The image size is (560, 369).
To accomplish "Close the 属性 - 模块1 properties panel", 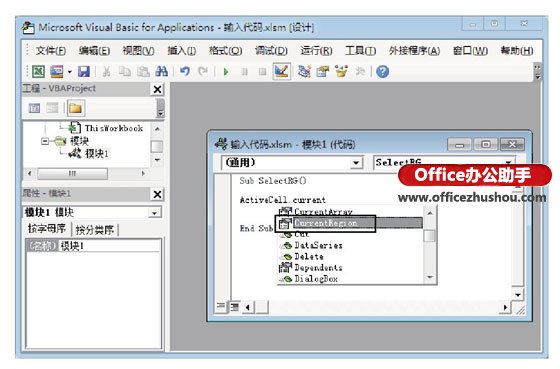I will [157, 194].
